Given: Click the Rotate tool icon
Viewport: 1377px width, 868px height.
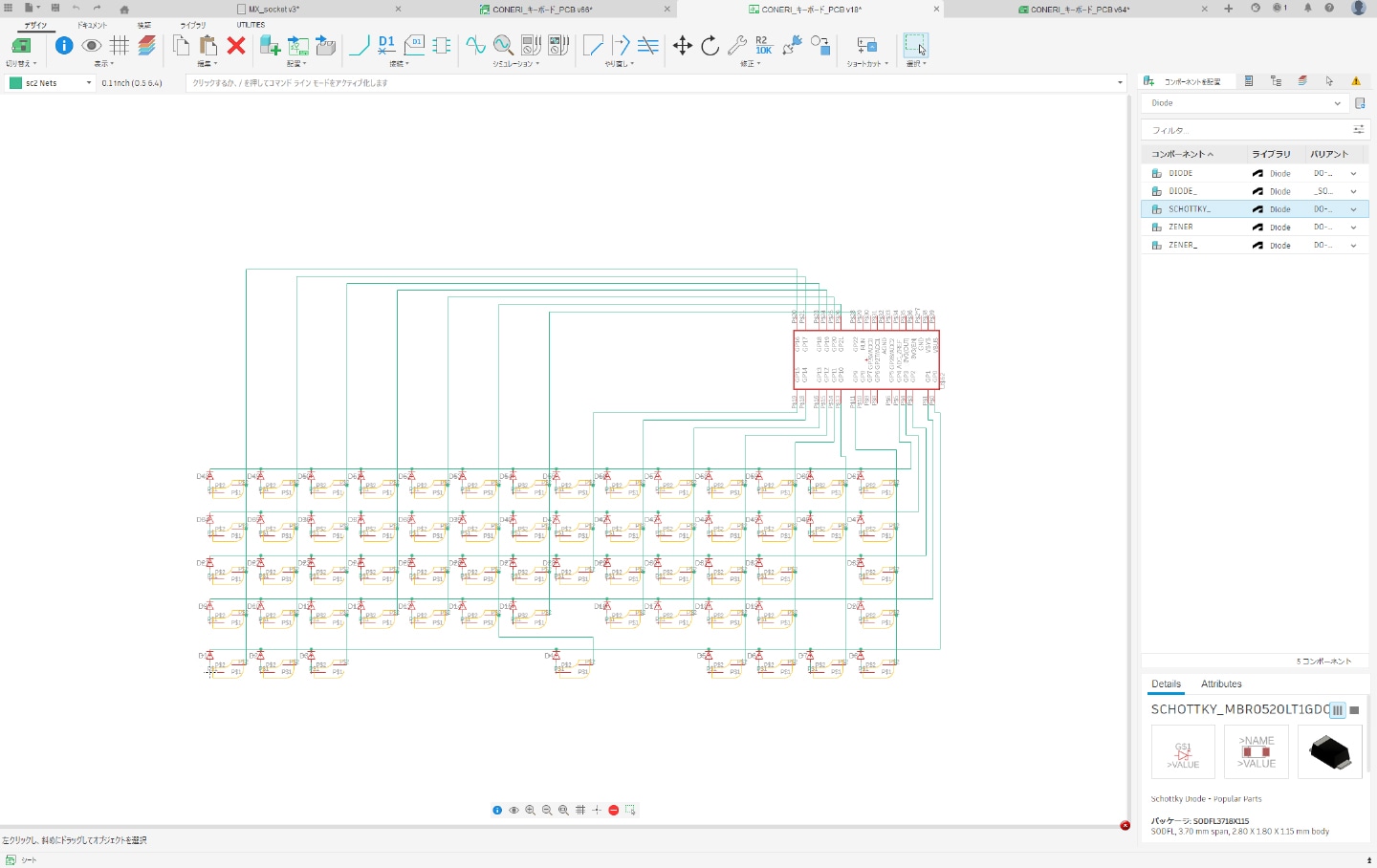Looking at the screenshot, I should click(710, 46).
